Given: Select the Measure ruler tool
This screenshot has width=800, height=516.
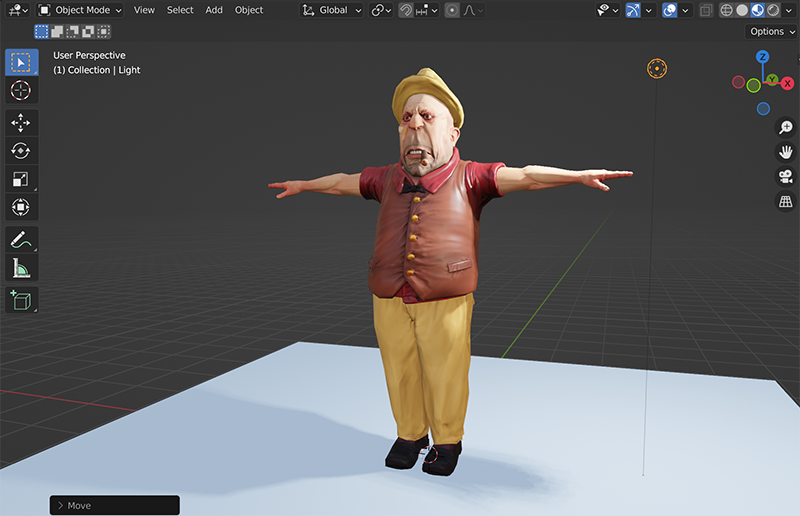Looking at the screenshot, I should pos(21,267).
